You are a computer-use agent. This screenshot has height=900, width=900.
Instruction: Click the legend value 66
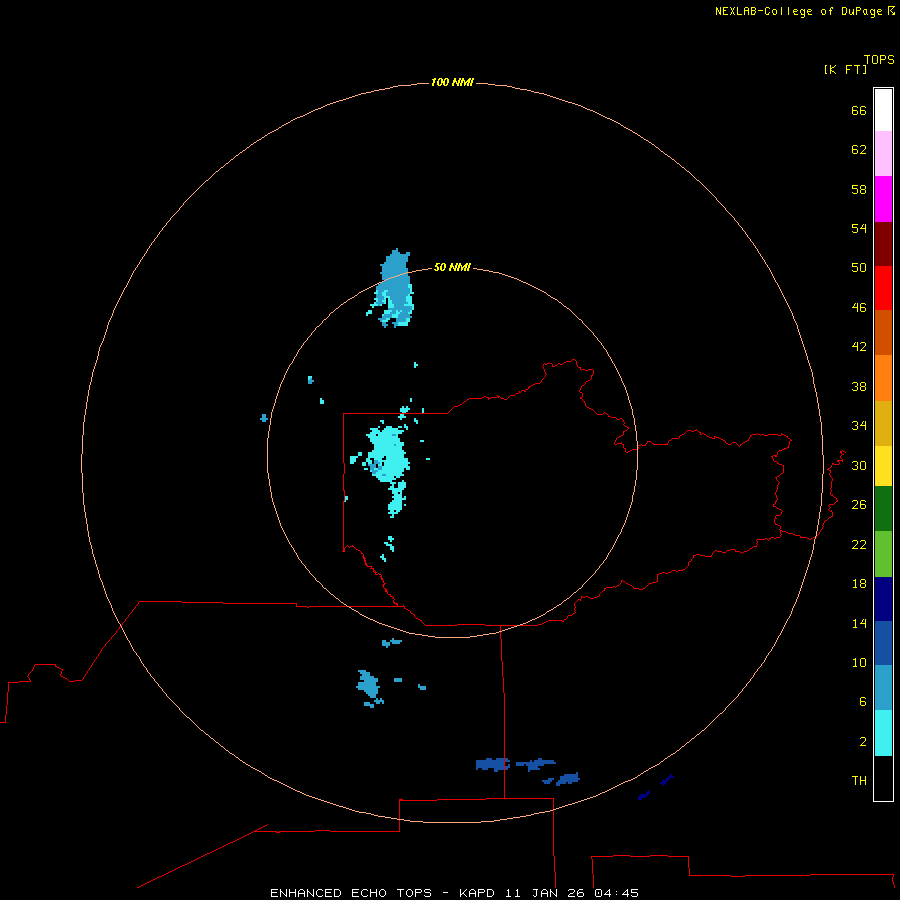point(859,110)
